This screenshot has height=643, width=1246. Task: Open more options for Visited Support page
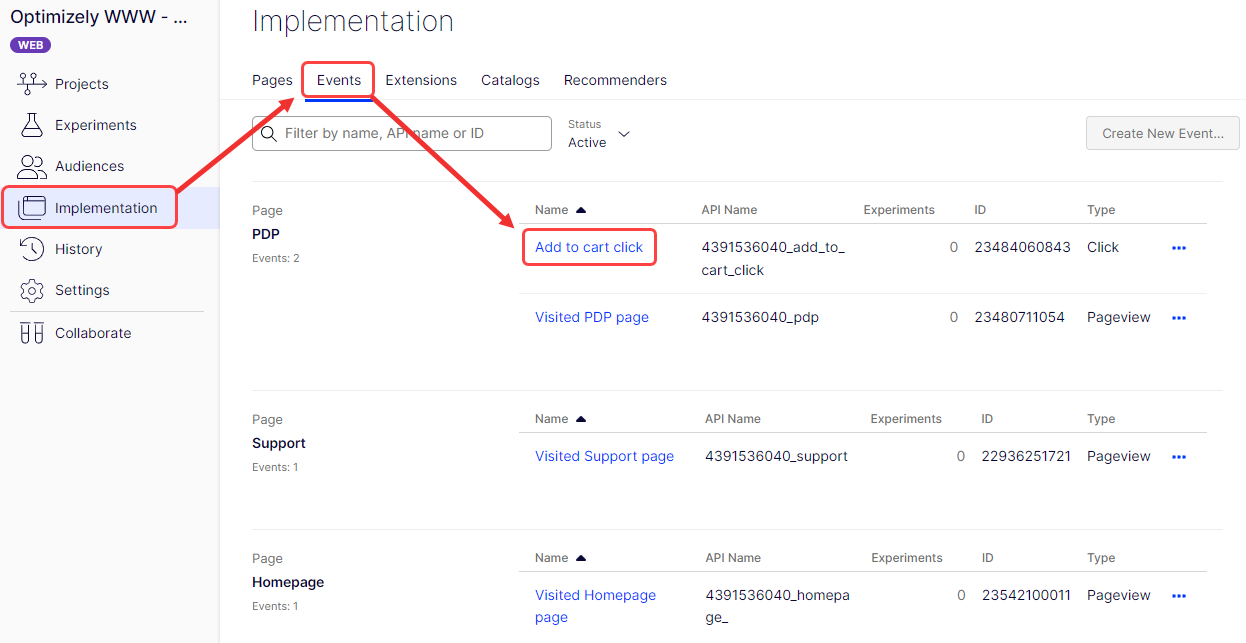pyautogui.click(x=1178, y=457)
